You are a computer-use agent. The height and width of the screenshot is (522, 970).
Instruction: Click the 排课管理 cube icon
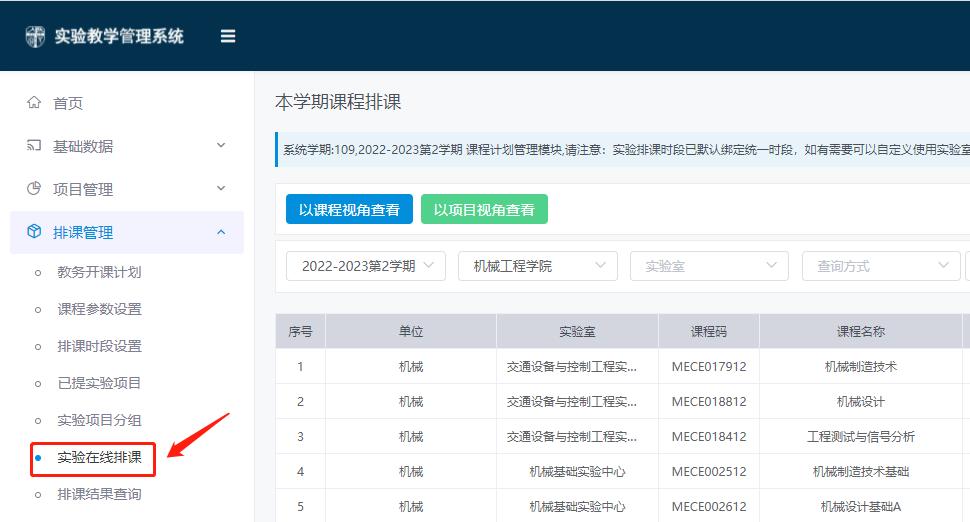click(34, 232)
